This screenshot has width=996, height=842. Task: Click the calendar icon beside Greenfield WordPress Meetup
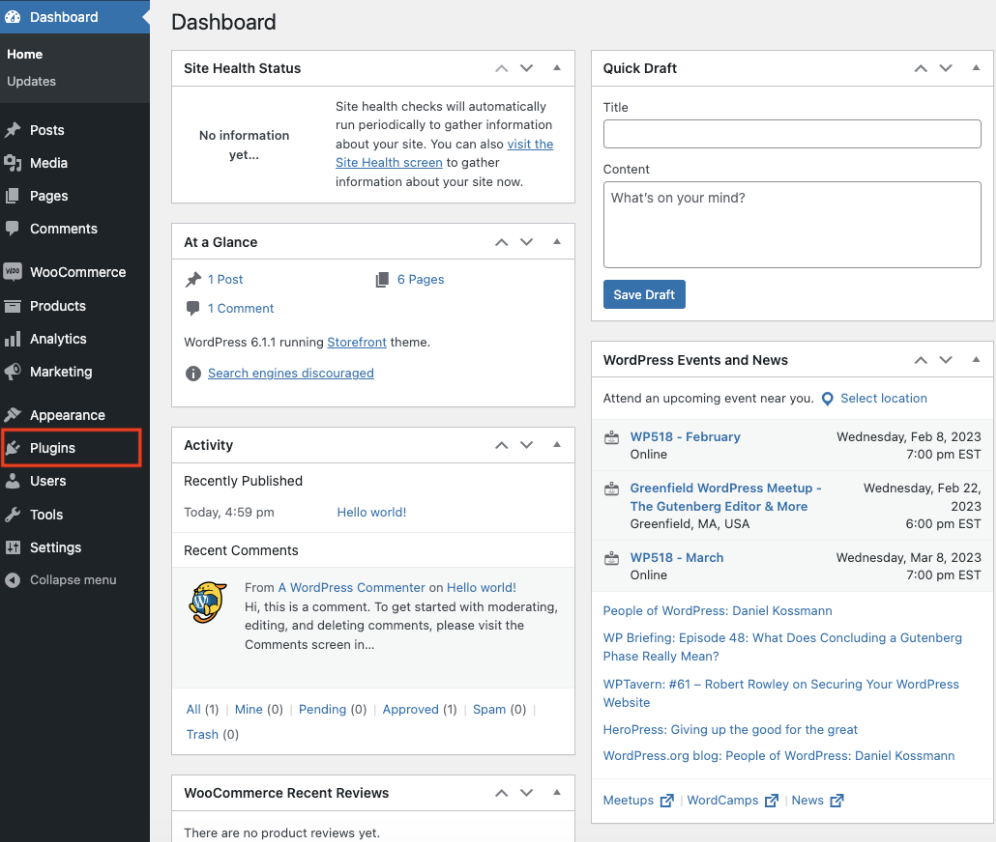(x=612, y=488)
